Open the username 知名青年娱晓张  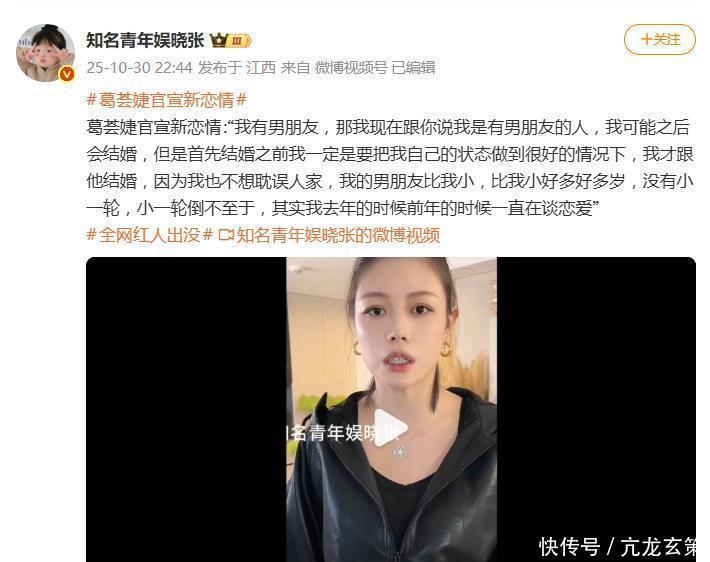click(145, 41)
